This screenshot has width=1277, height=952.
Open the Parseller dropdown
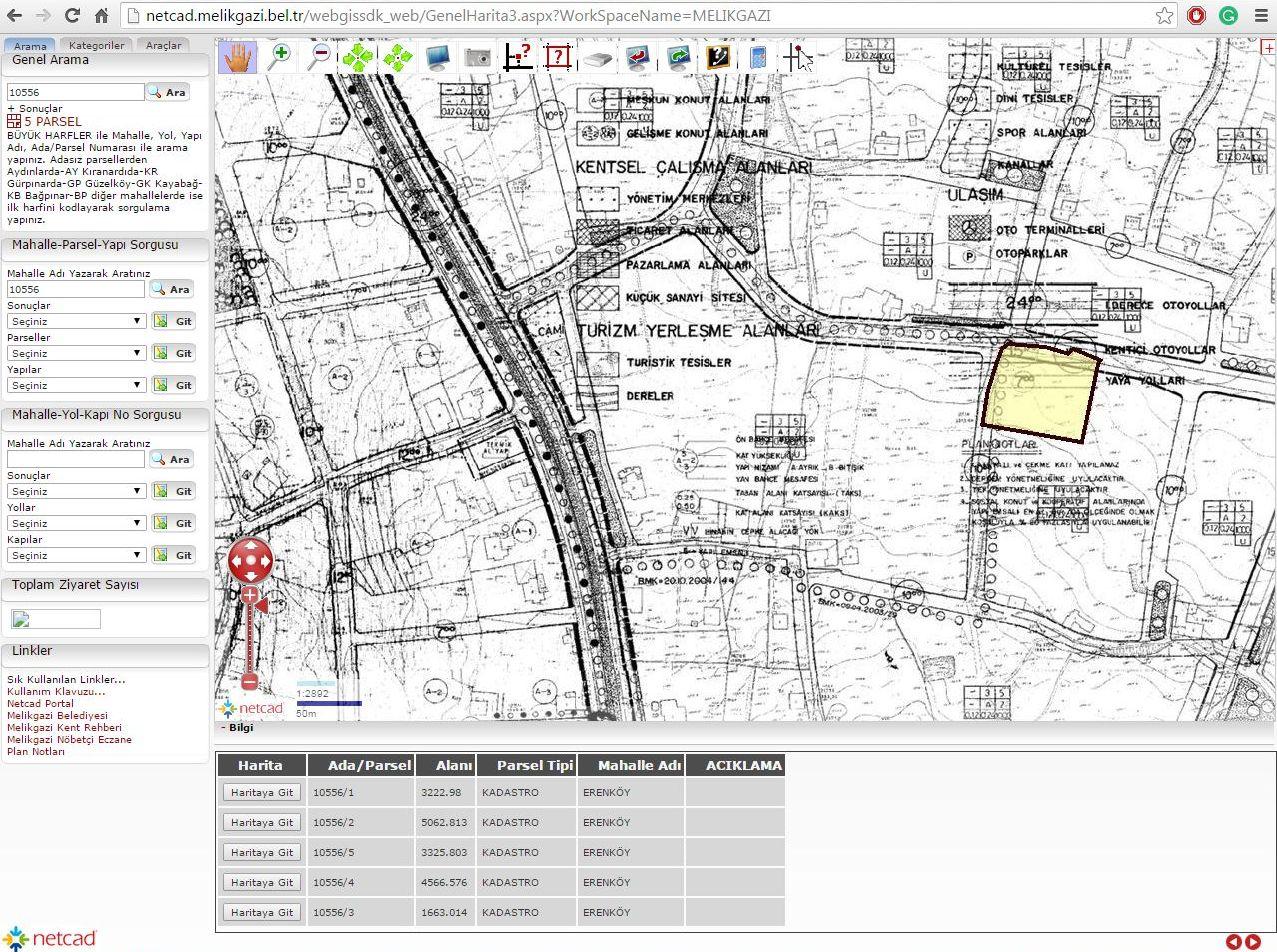tap(77, 353)
